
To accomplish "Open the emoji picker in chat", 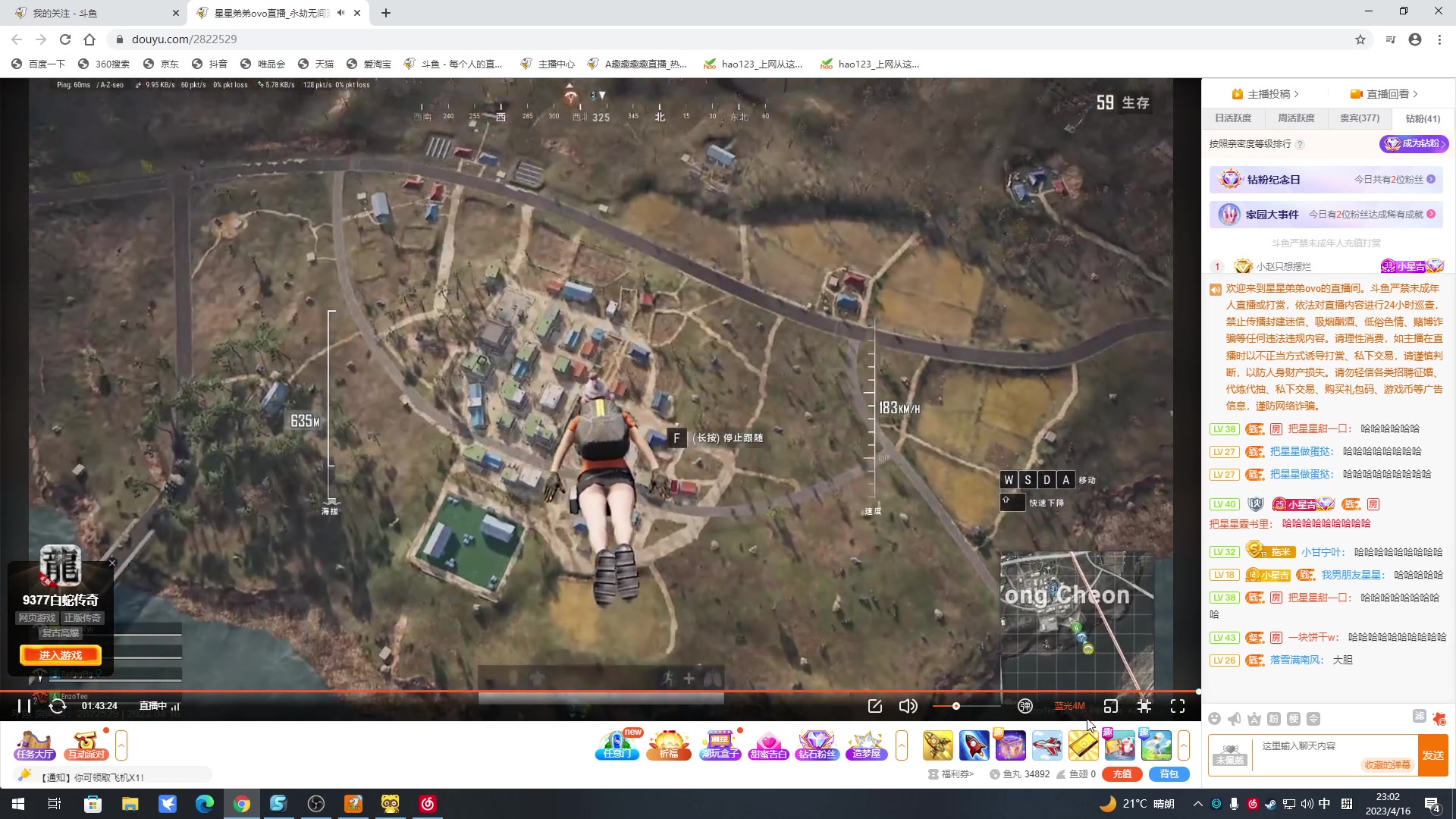I will pos(1215,719).
